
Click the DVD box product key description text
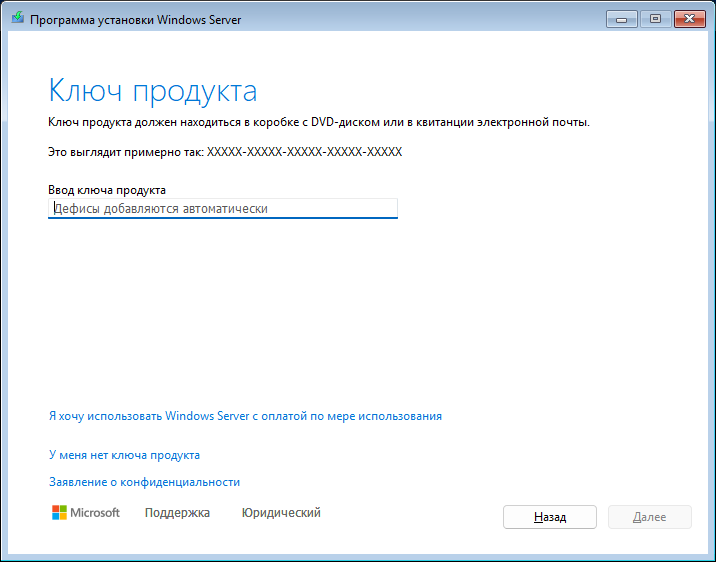point(319,122)
